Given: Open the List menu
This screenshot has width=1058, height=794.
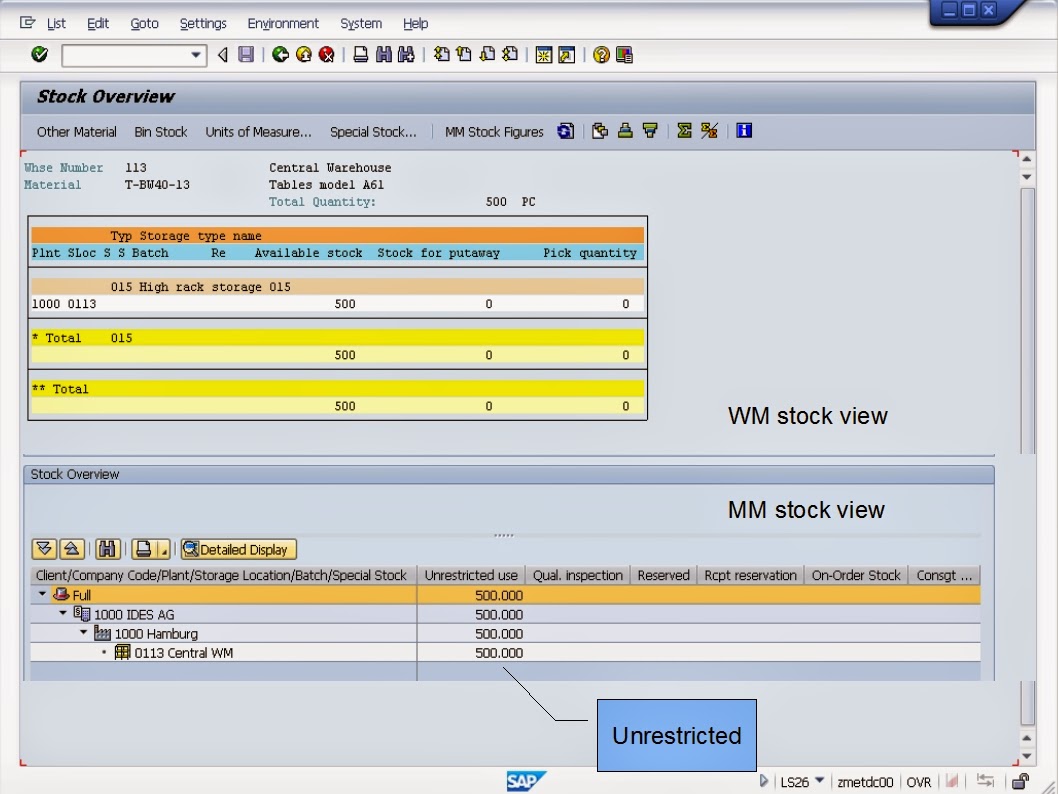Looking at the screenshot, I should [x=55, y=23].
